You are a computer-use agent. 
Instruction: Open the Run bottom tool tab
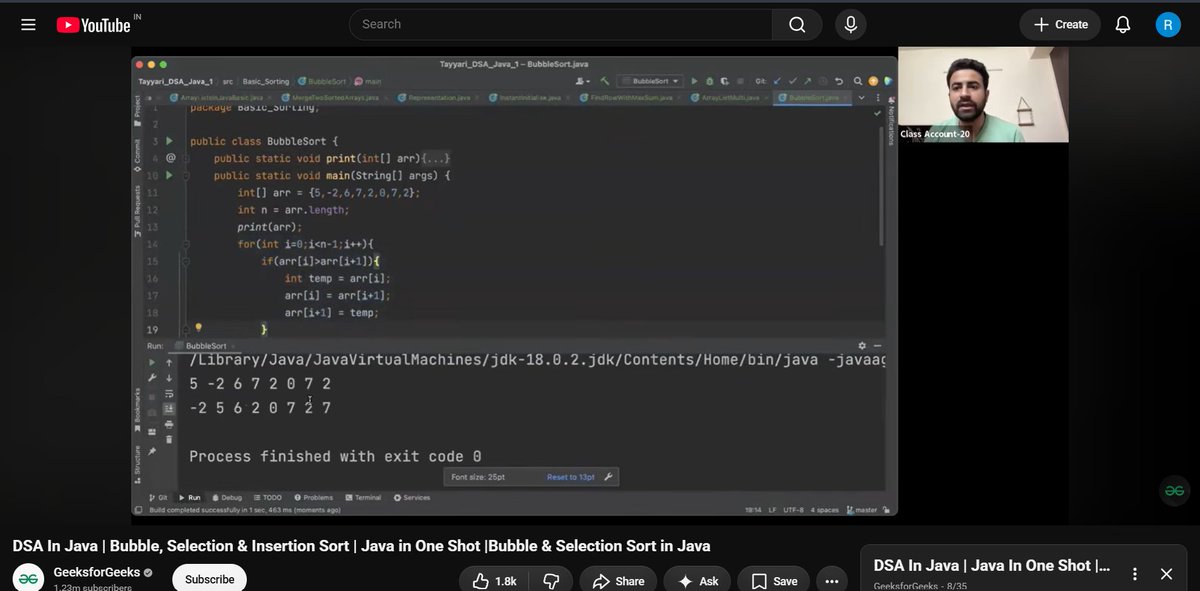(190, 497)
